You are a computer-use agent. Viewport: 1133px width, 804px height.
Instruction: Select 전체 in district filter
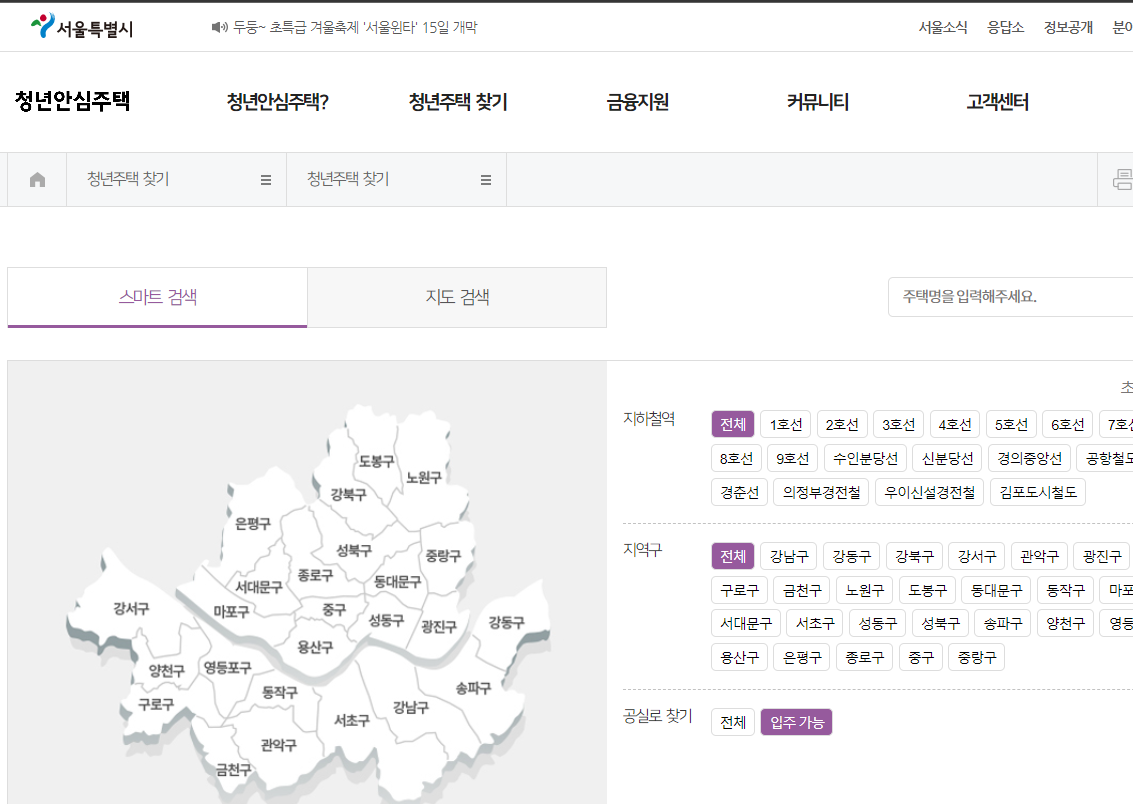[733, 556]
